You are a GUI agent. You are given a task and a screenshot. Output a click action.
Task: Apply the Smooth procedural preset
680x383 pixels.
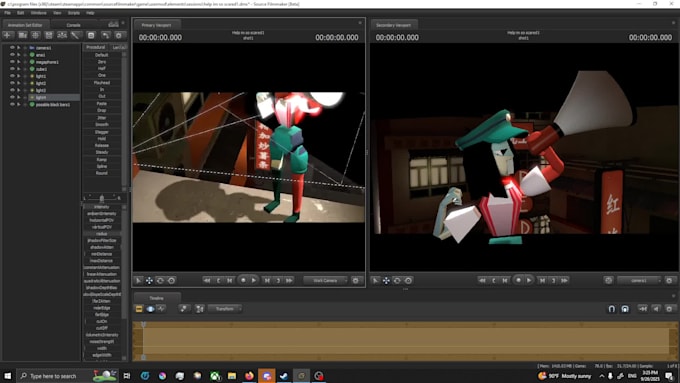[x=102, y=124]
